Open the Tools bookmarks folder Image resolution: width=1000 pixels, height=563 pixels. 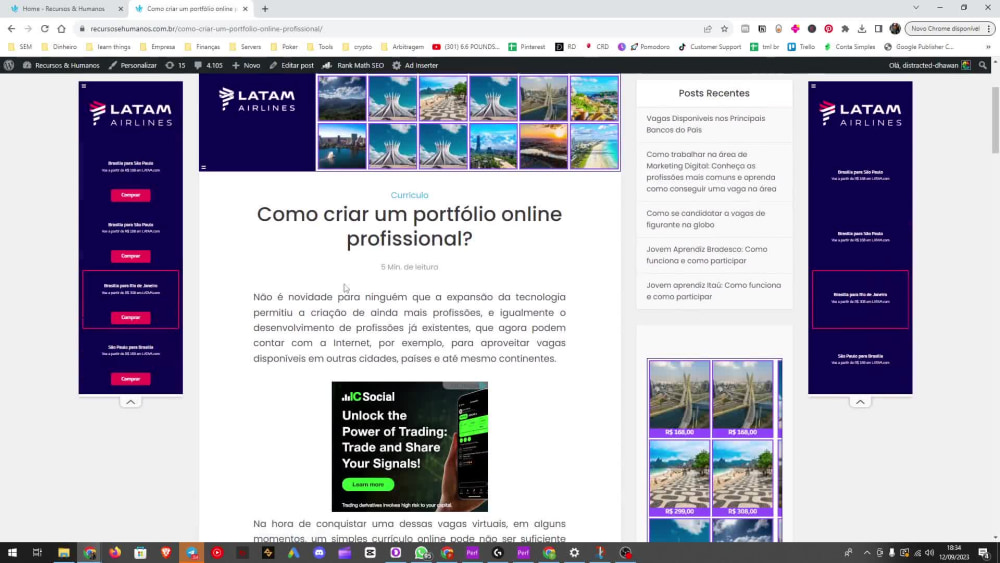[x=320, y=47]
